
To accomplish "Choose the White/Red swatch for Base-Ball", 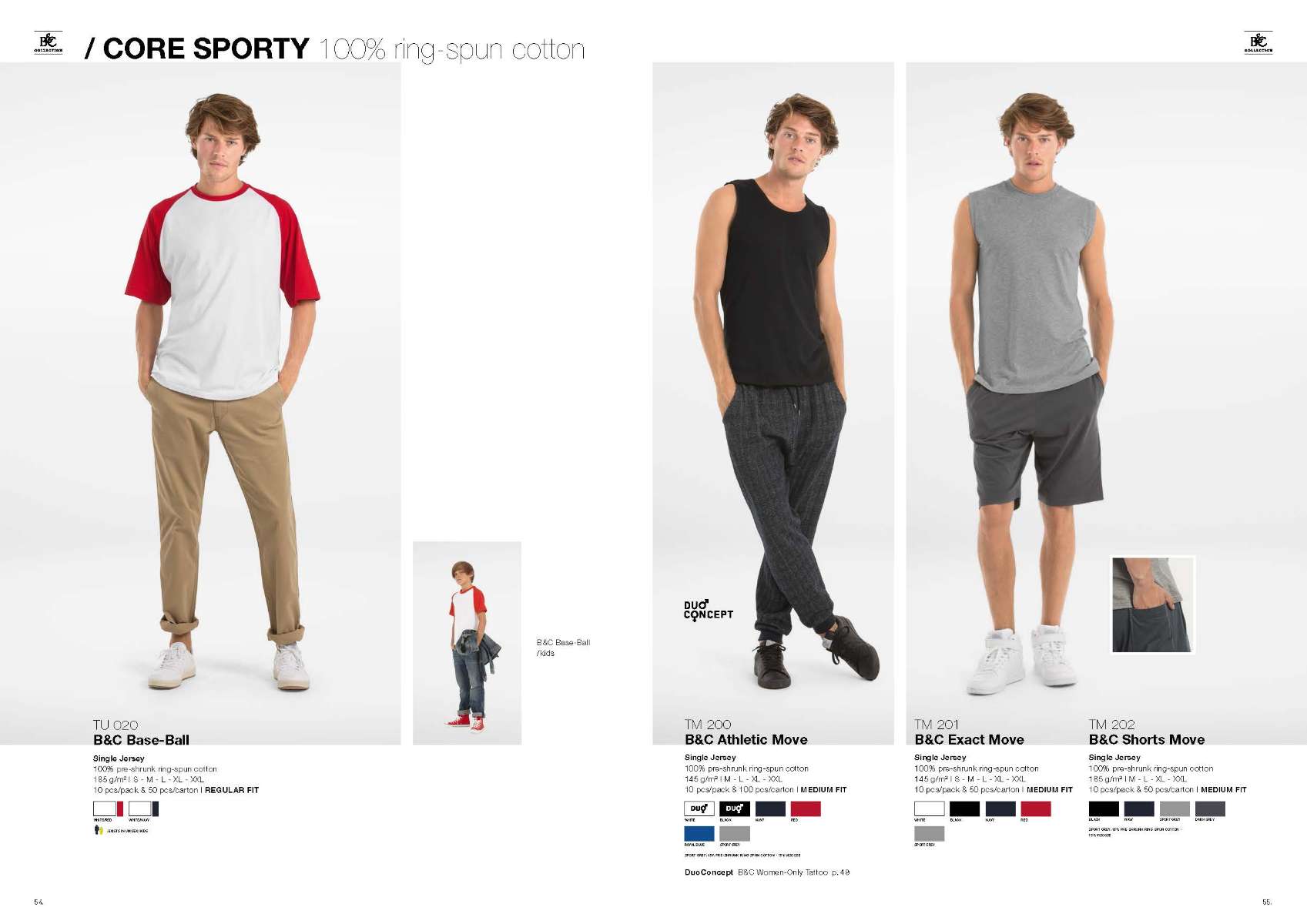I will pos(108,808).
